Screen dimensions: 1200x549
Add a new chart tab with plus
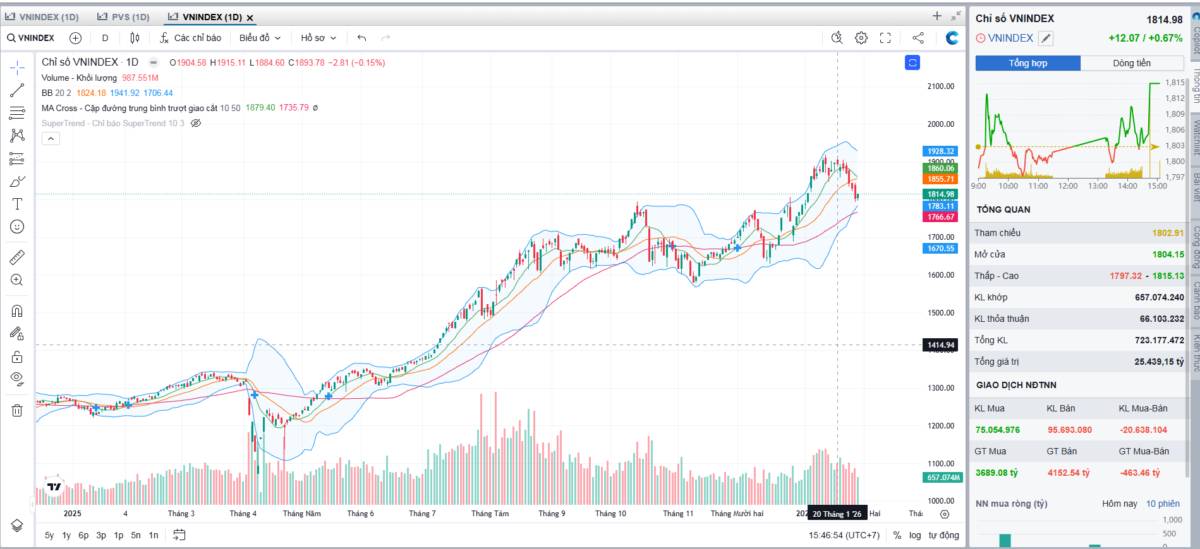click(x=937, y=16)
